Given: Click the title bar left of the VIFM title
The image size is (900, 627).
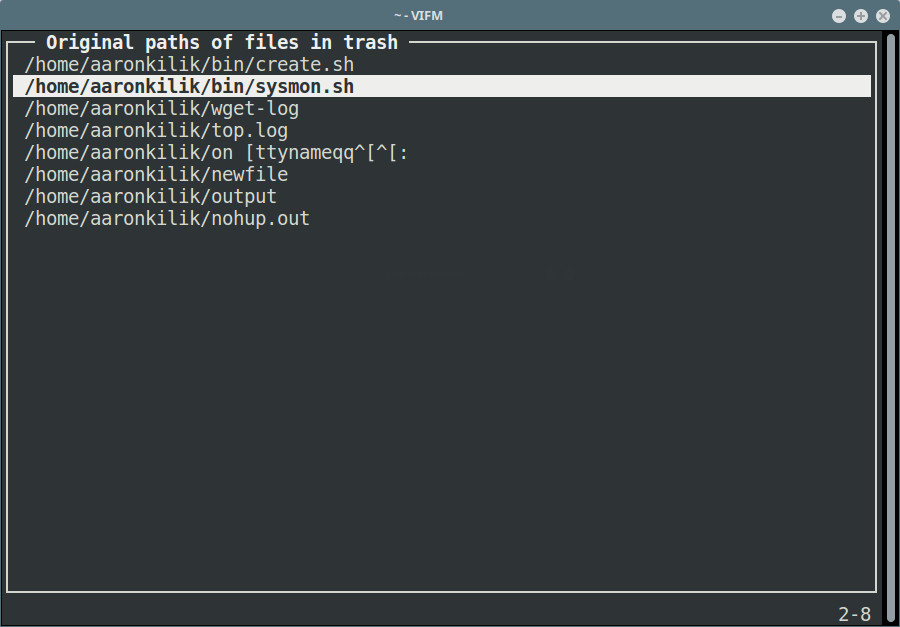Looking at the screenshot, I should click(197, 16).
